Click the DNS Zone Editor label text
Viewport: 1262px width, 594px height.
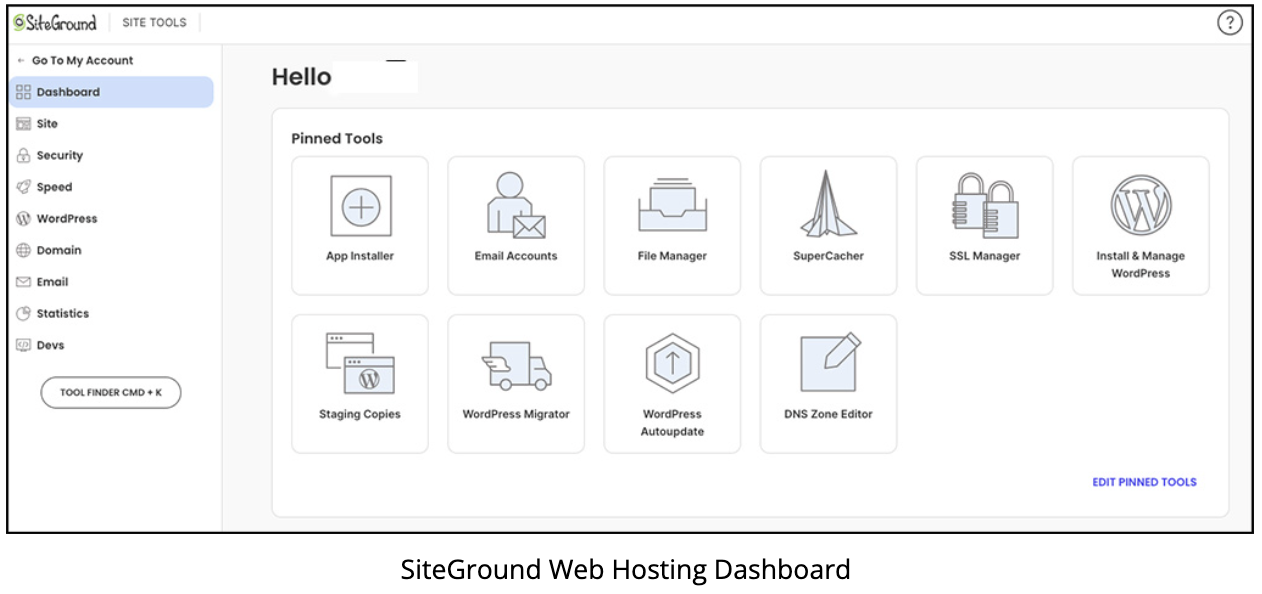(828, 414)
